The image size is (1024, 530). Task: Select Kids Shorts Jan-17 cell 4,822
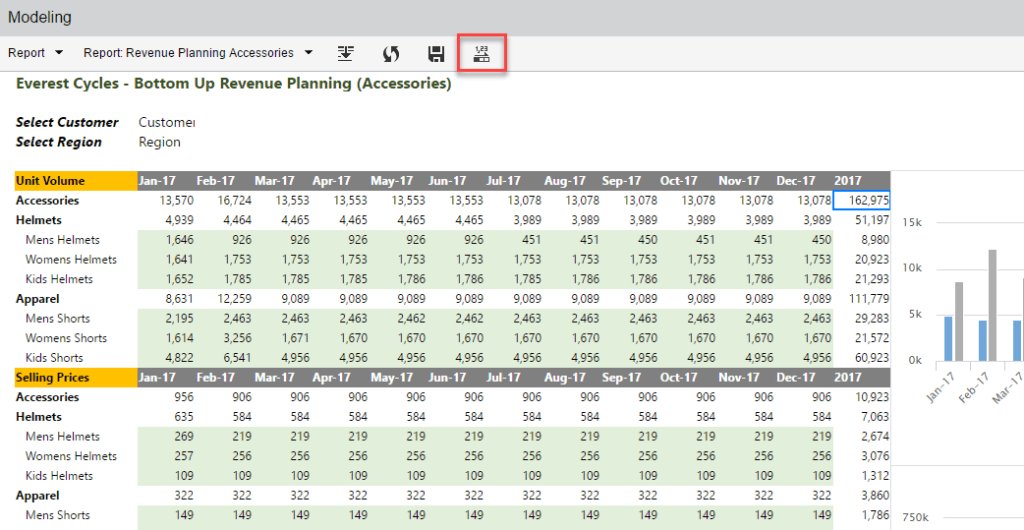click(167, 358)
